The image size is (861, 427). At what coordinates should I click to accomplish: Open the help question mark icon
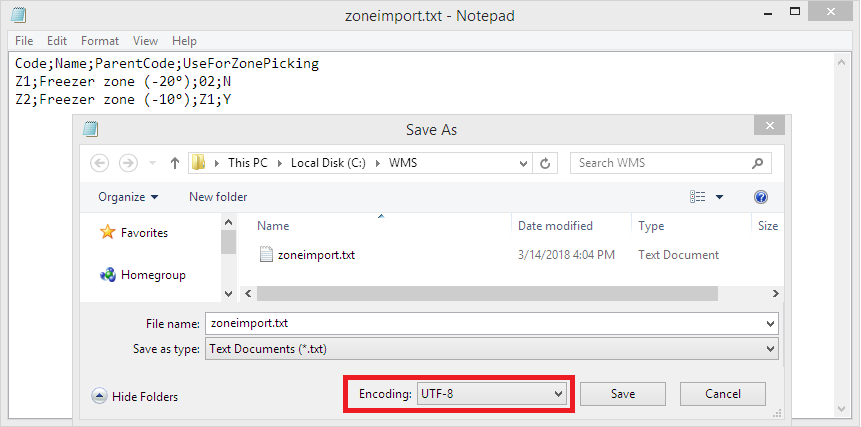[760, 197]
